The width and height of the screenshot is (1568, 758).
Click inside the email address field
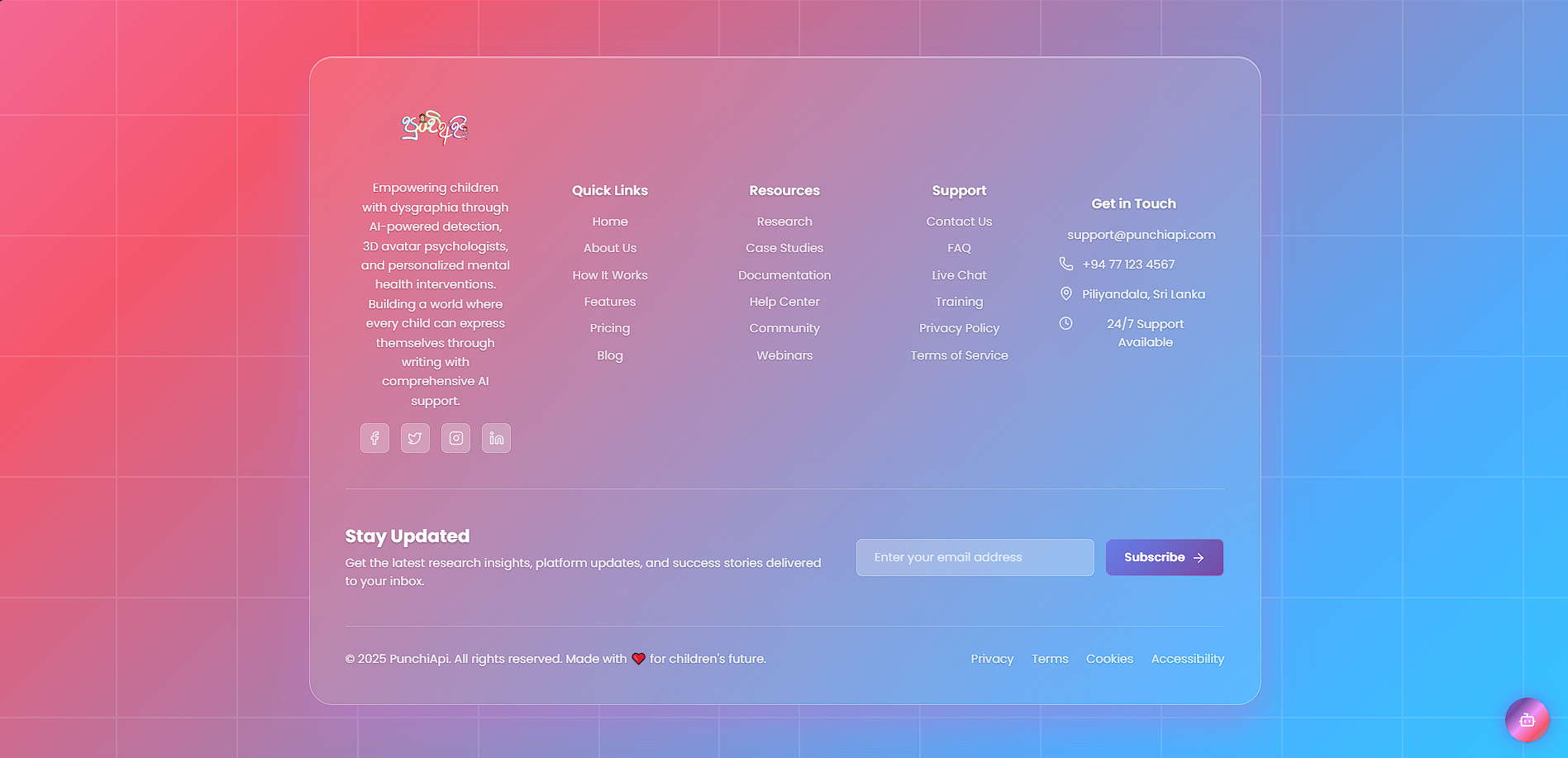point(974,557)
